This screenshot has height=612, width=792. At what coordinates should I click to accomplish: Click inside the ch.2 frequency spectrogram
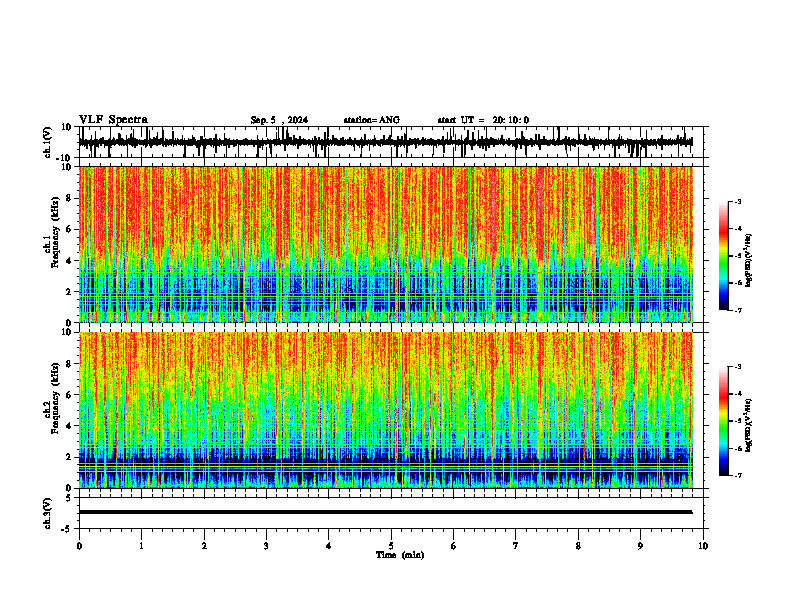[x=385, y=410]
